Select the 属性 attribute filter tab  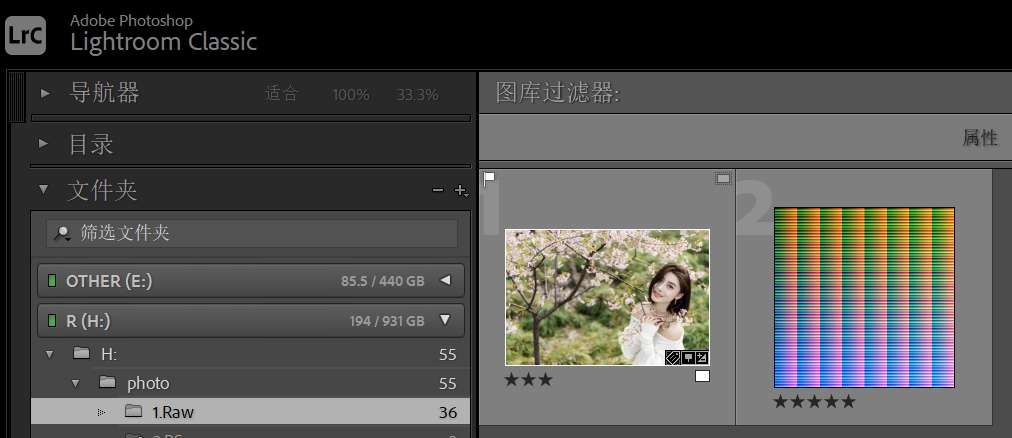979,138
